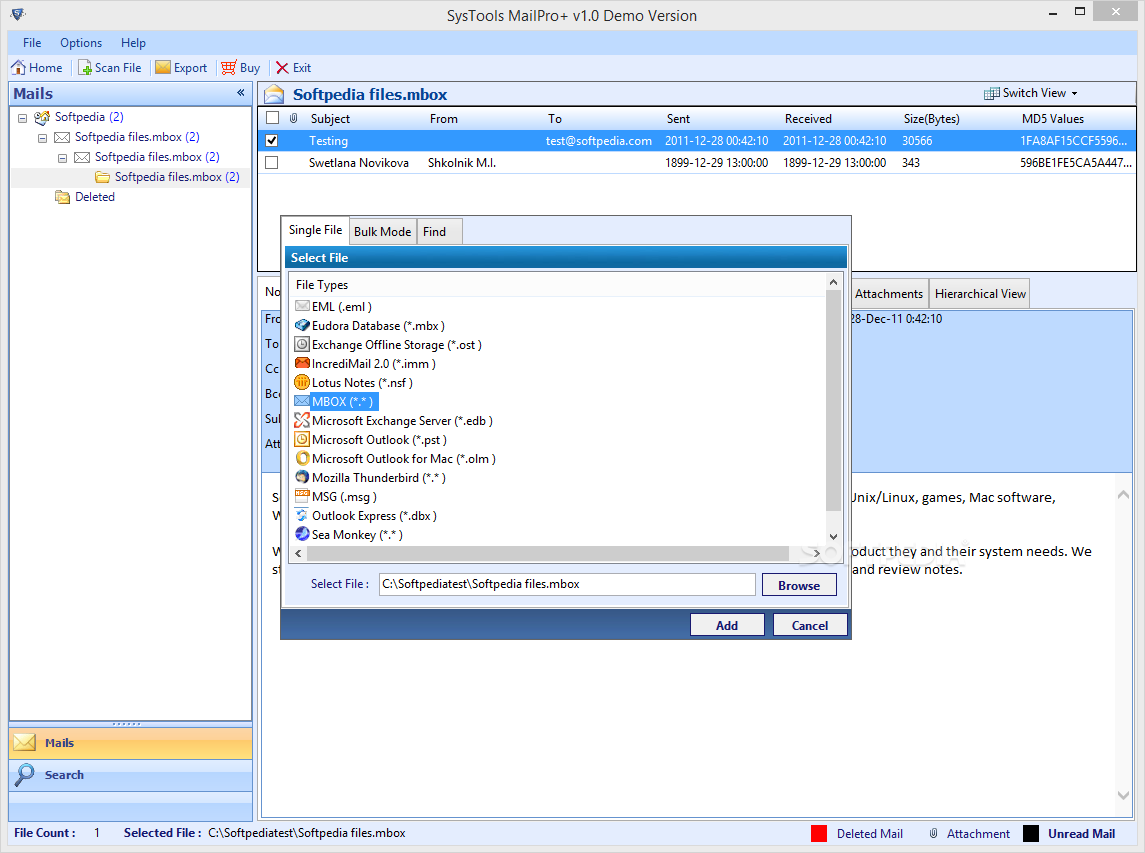Switch to the Bulk Mode tab
Viewport: 1145px width, 853px height.
coord(383,231)
